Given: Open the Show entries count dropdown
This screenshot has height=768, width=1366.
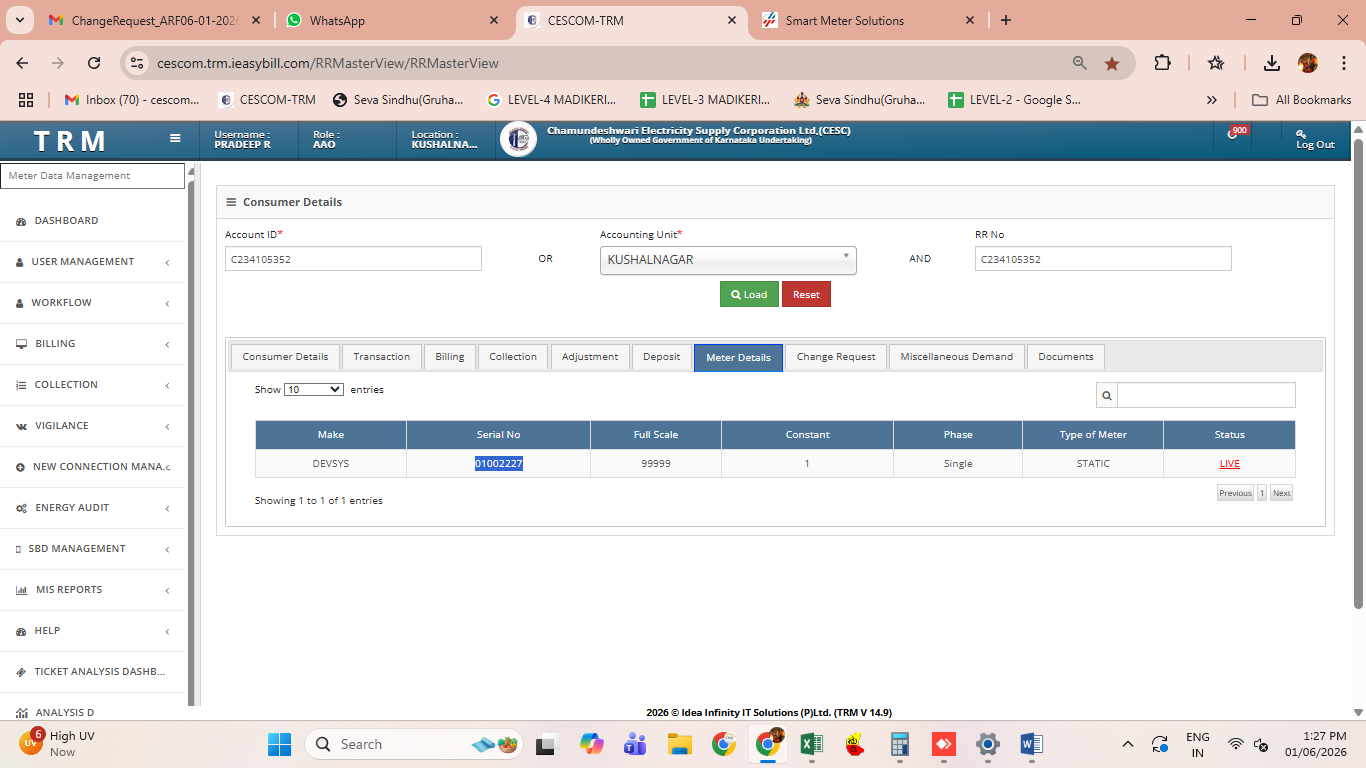Looking at the screenshot, I should [x=314, y=389].
